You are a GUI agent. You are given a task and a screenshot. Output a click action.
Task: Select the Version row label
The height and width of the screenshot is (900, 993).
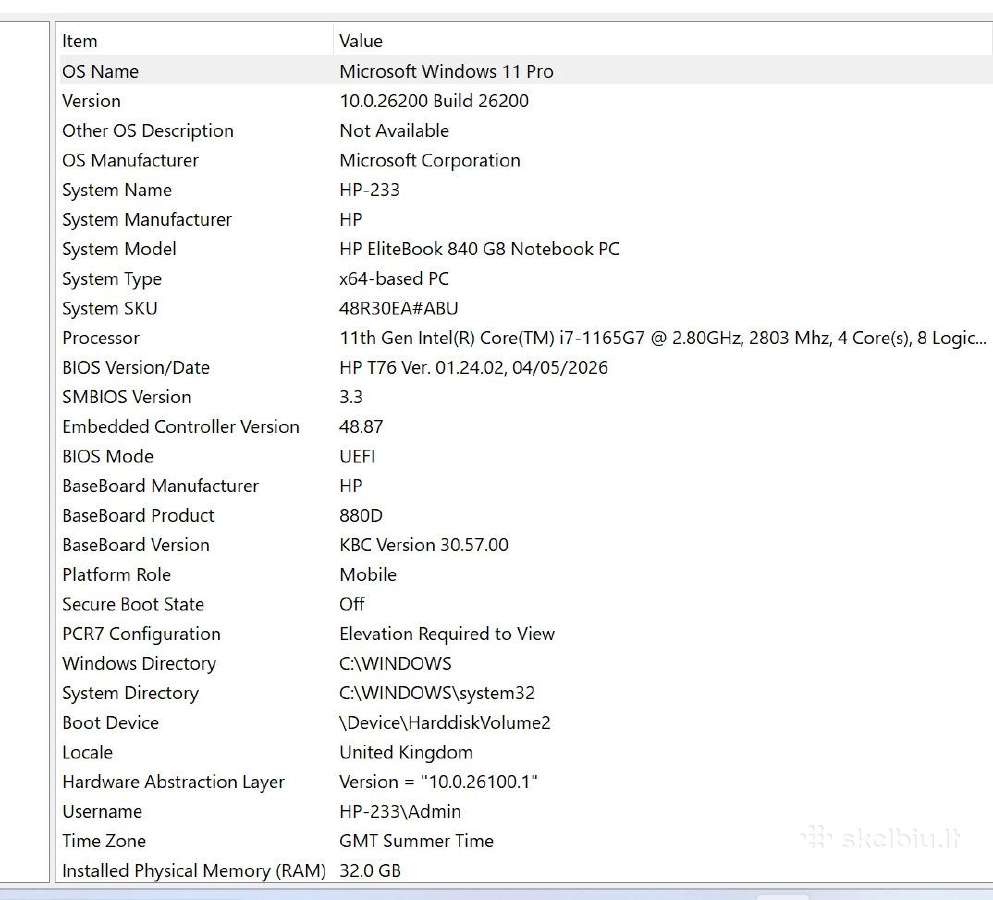91,101
